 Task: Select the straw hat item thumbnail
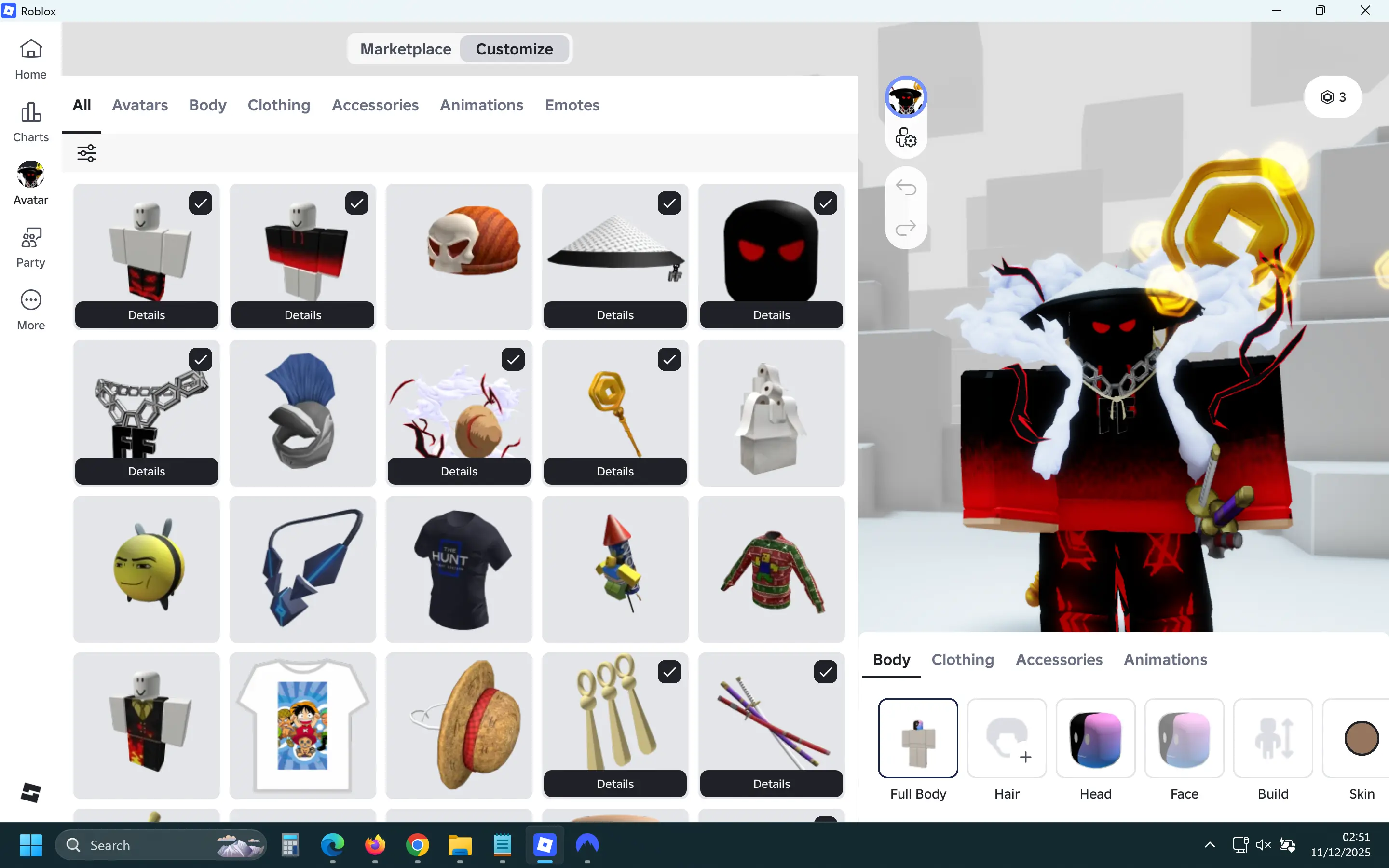coord(459,725)
